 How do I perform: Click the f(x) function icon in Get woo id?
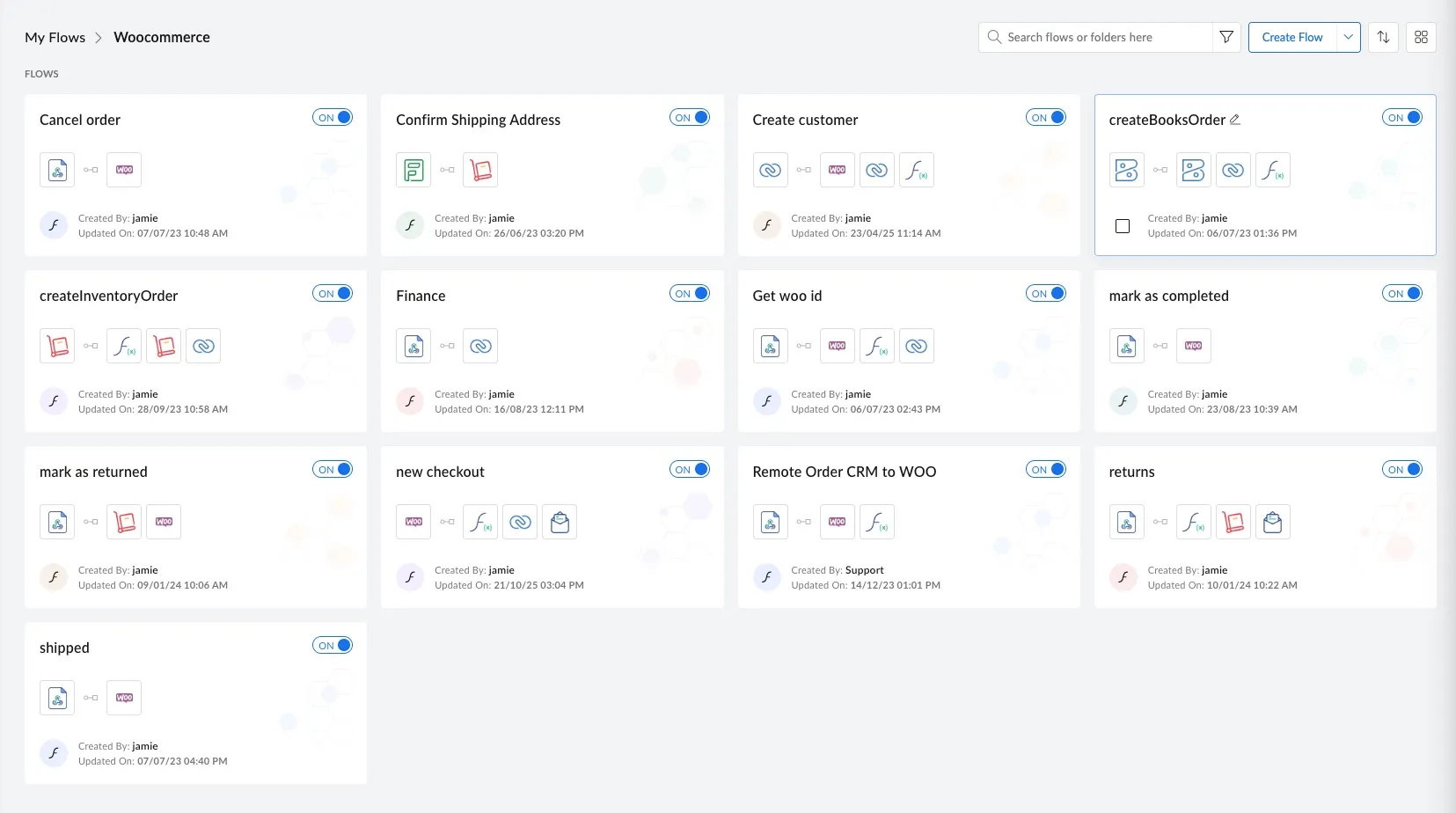pos(876,346)
